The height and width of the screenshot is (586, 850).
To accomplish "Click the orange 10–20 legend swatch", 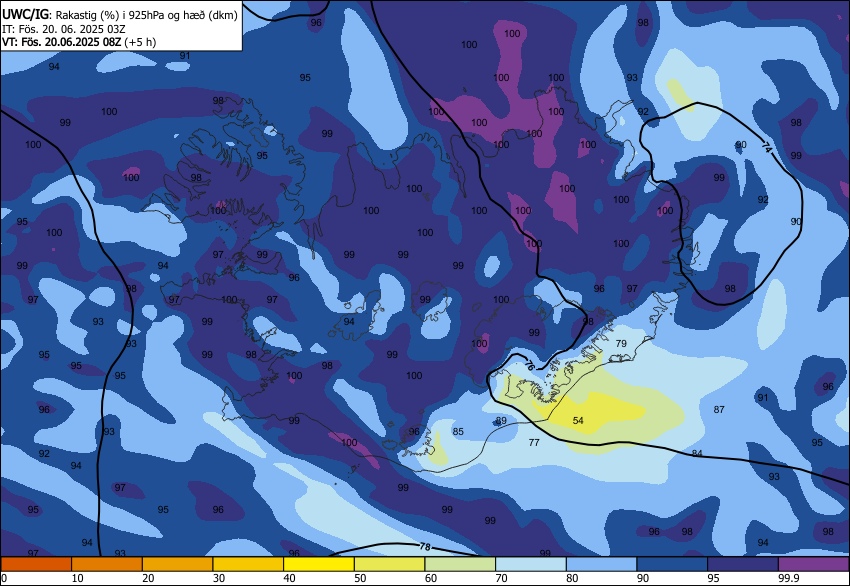I will point(107,564).
